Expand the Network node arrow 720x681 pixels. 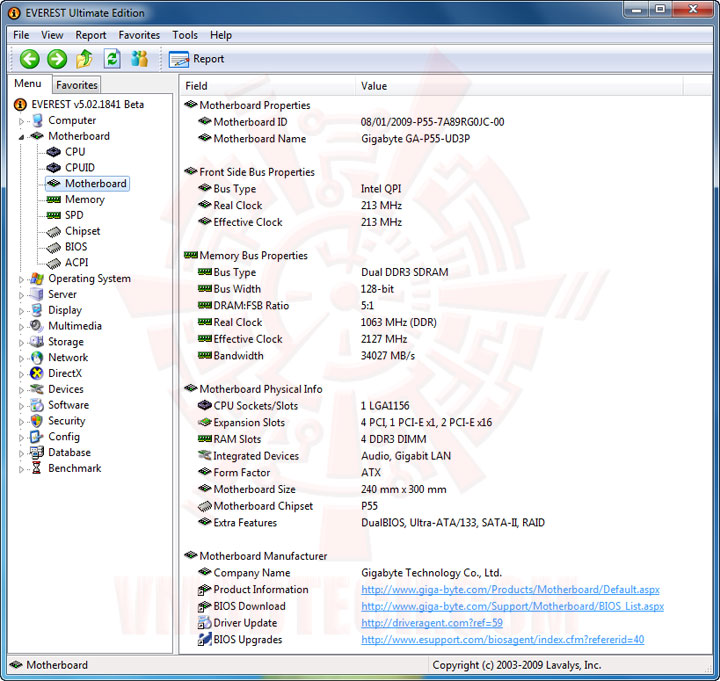click(x=21, y=358)
